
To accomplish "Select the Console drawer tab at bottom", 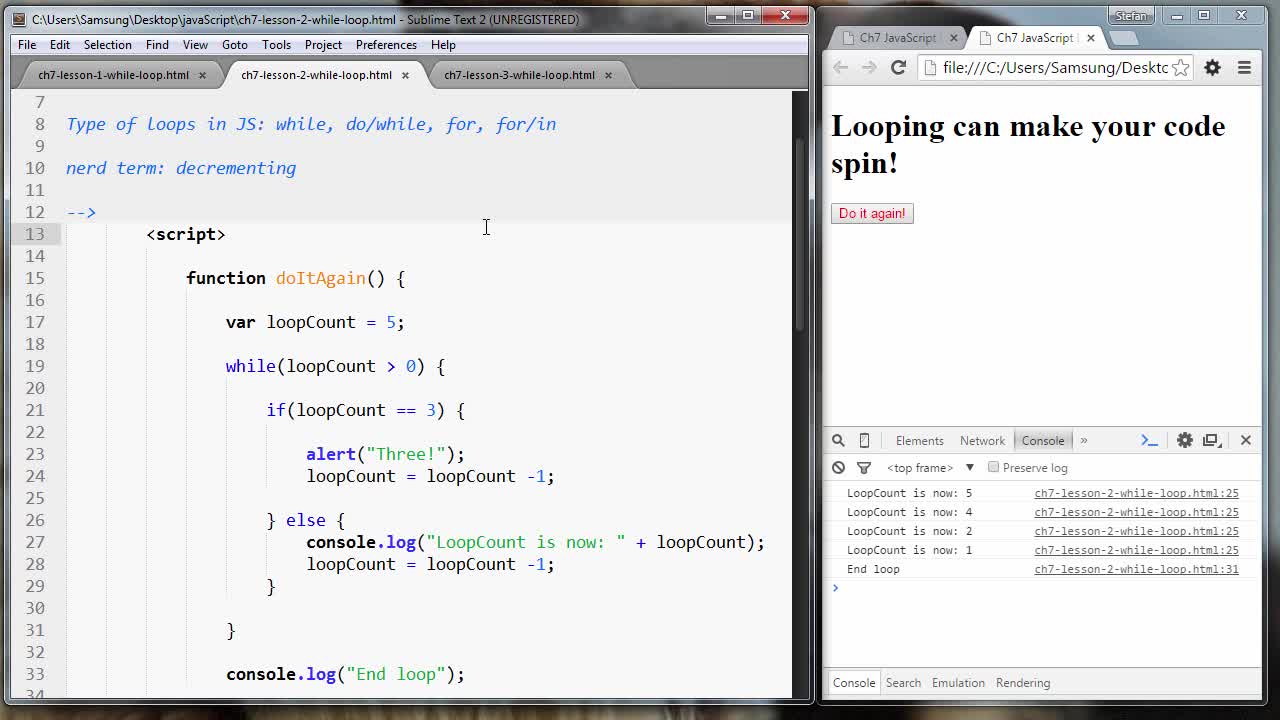I will point(854,683).
